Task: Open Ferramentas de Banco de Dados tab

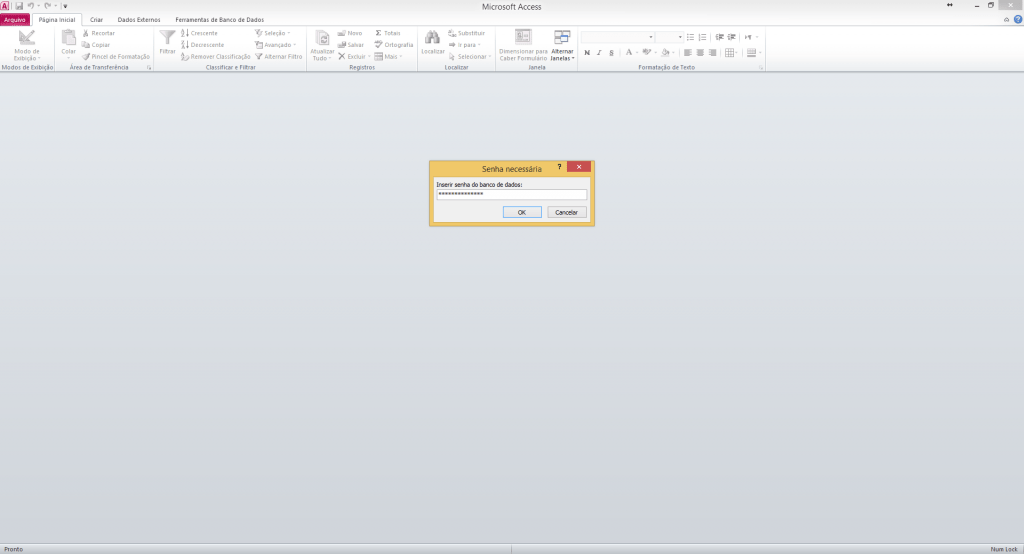Action: pyautogui.click(x=219, y=20)
